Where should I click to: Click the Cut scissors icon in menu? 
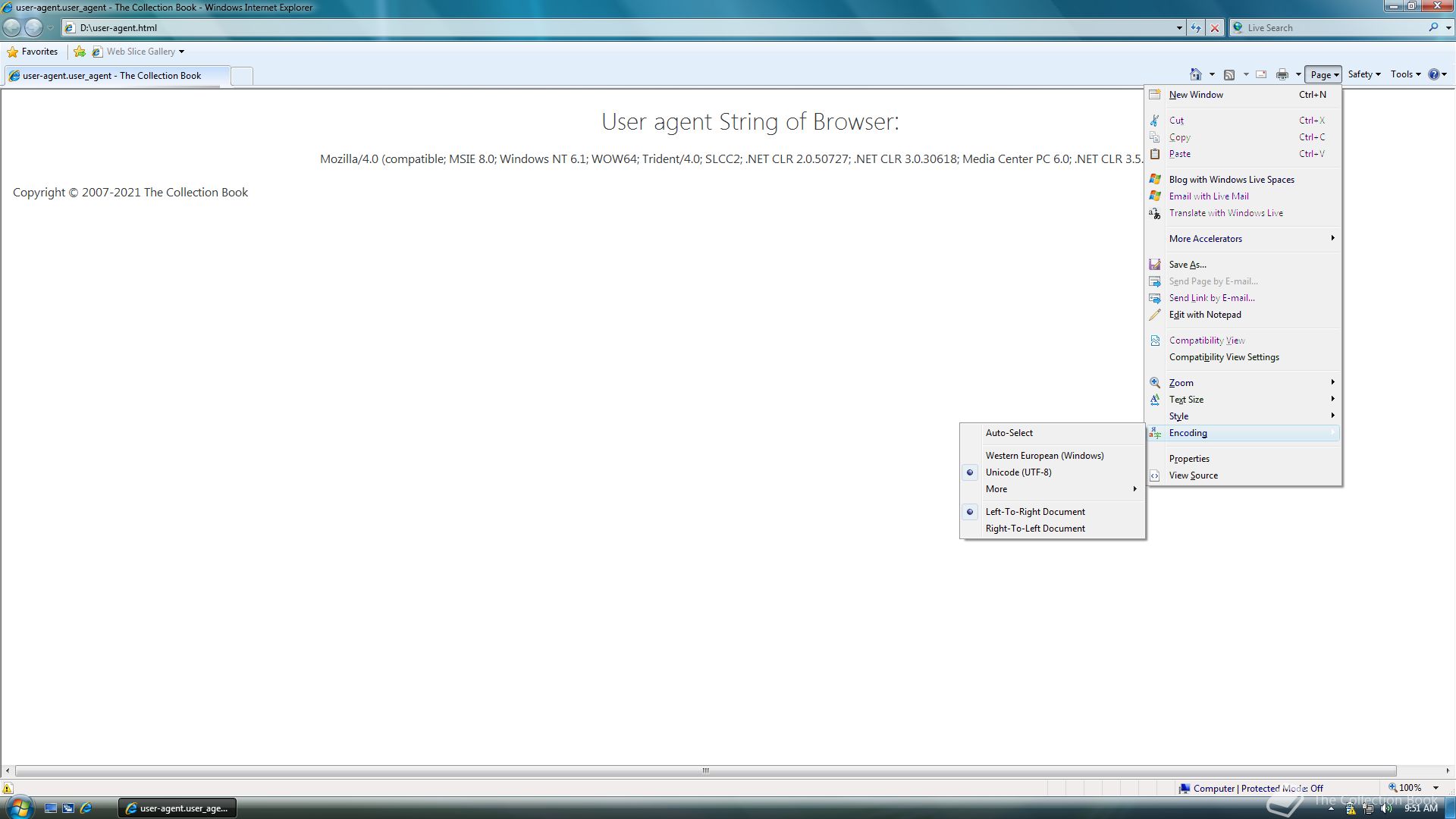point(1154,121)
